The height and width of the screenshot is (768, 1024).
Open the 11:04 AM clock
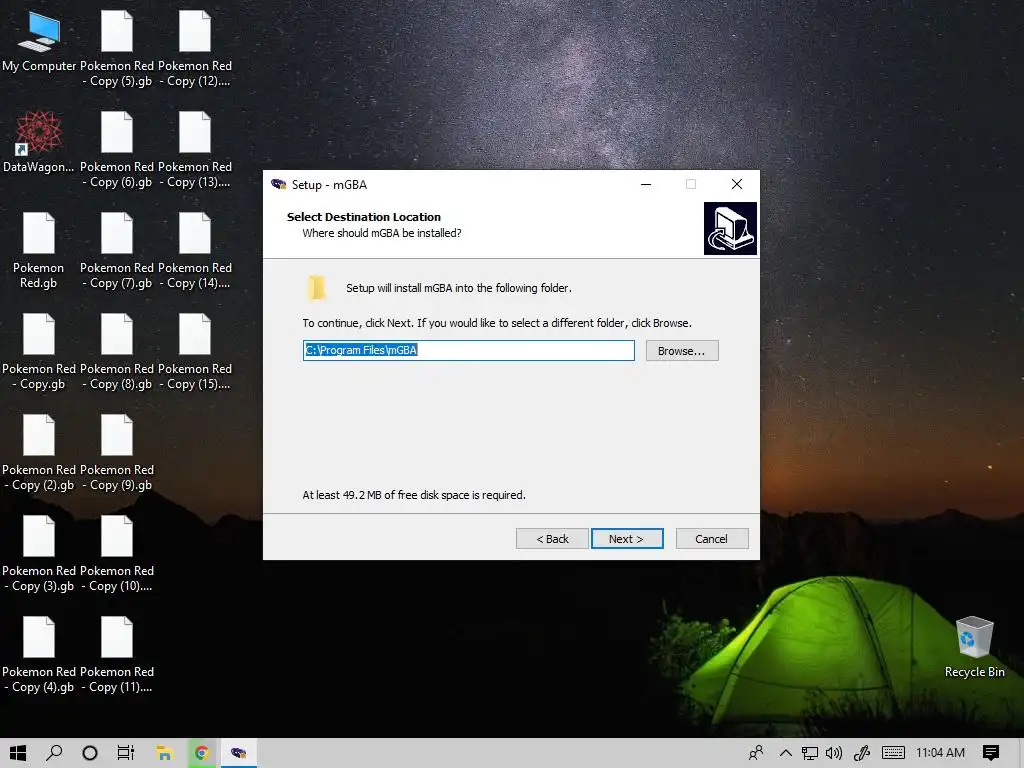940,753
